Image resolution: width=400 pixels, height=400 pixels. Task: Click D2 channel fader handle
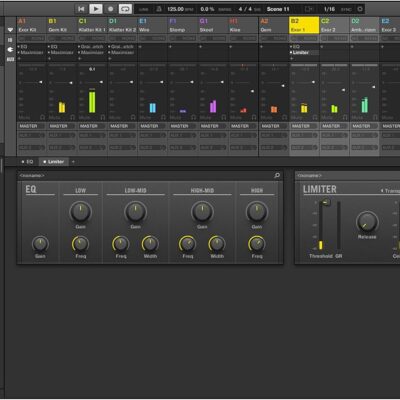pyautogui.click(x=374, y=87)
